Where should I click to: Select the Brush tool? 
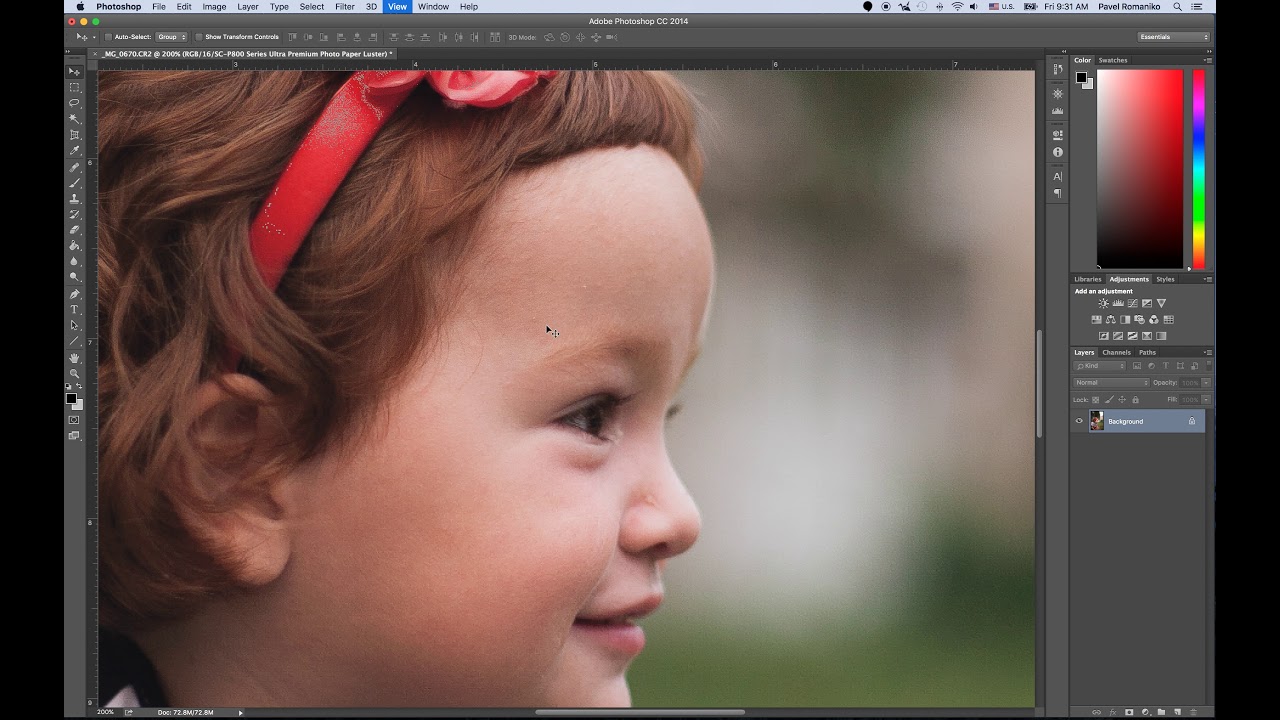pos(74,183)
